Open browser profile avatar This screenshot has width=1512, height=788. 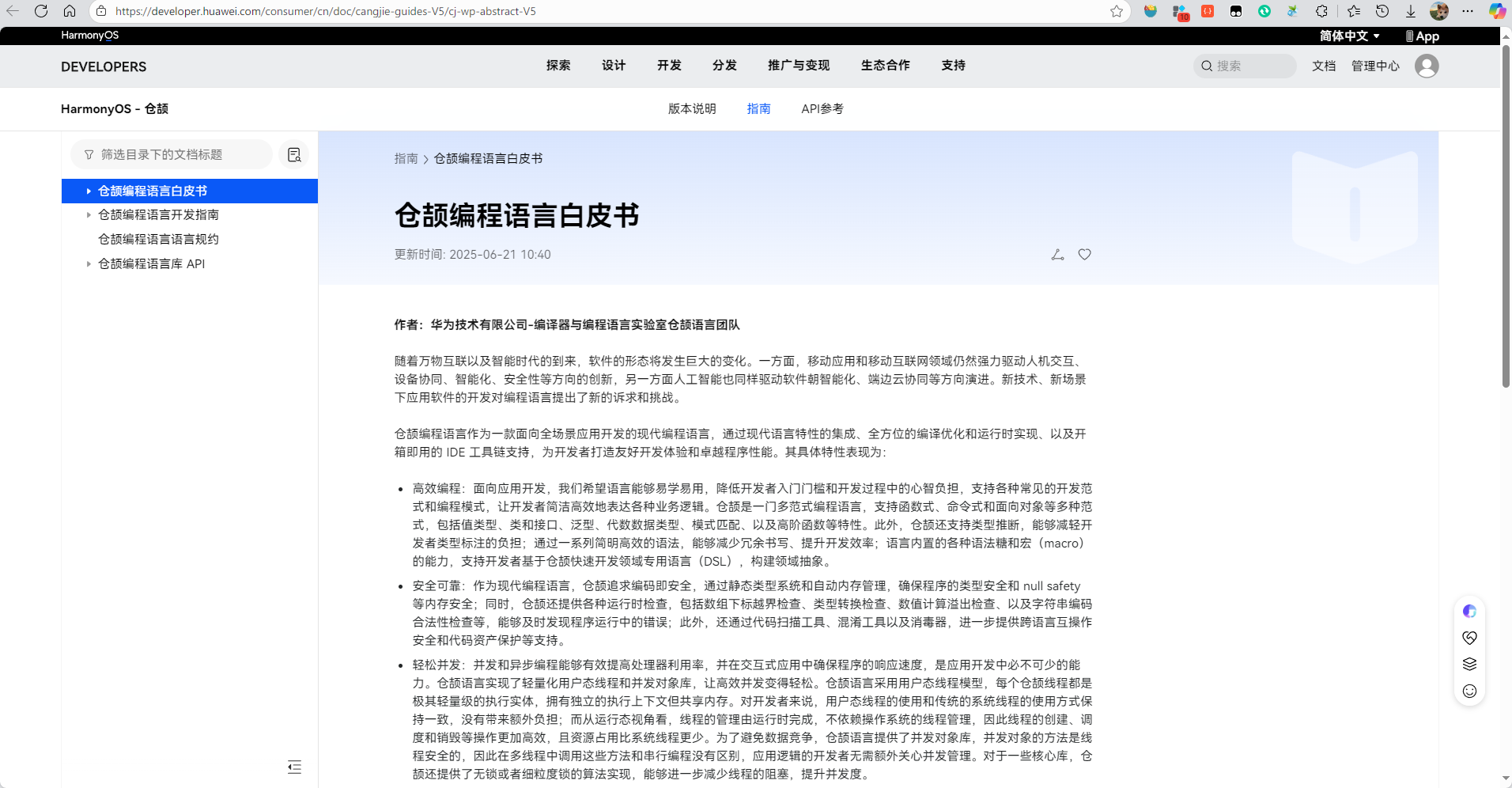[1439, 11]
